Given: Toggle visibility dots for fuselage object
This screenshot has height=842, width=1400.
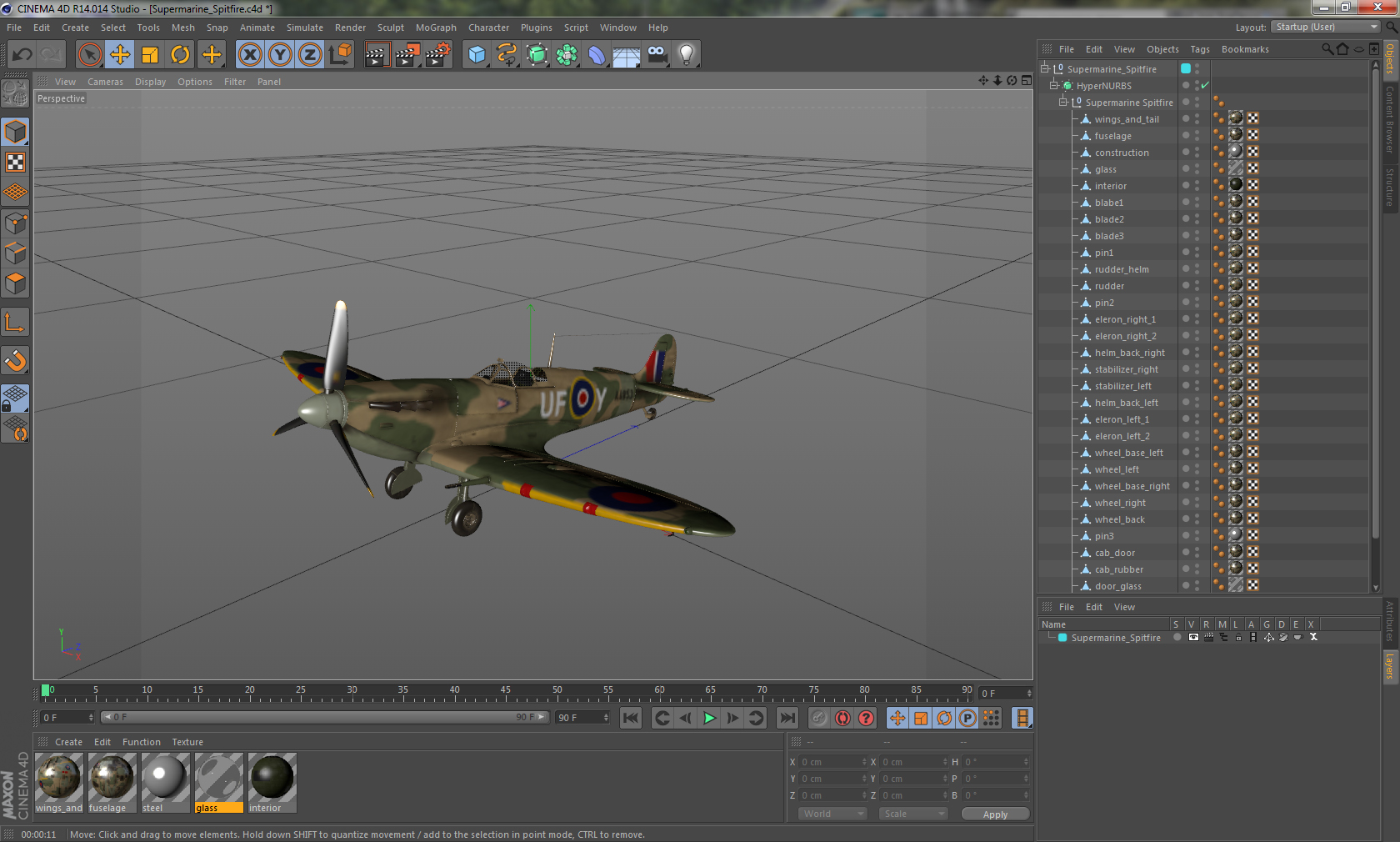Looking at the screenshot, I should 1197,135.
